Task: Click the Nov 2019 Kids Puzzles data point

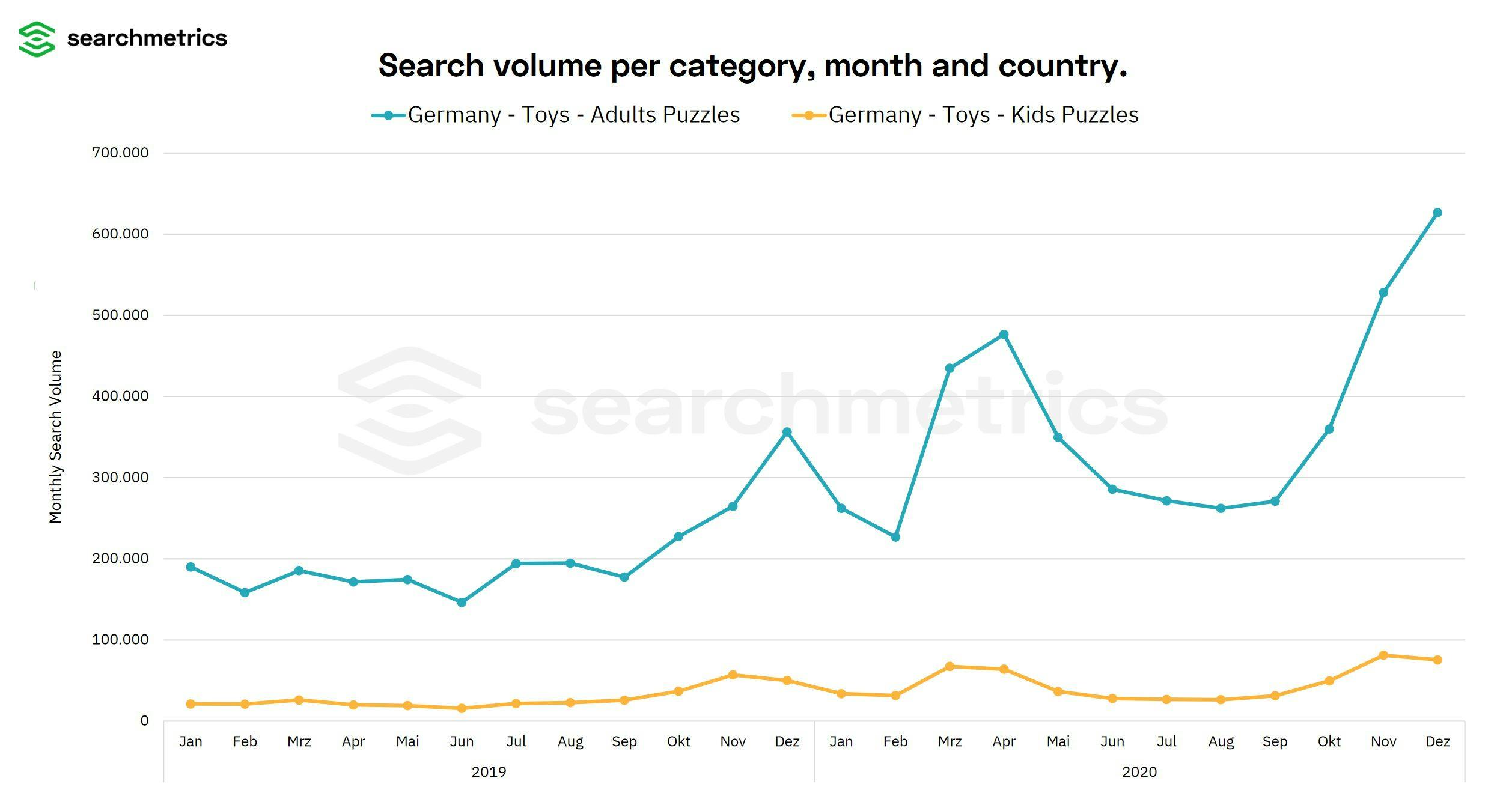Action: [733, 675]
